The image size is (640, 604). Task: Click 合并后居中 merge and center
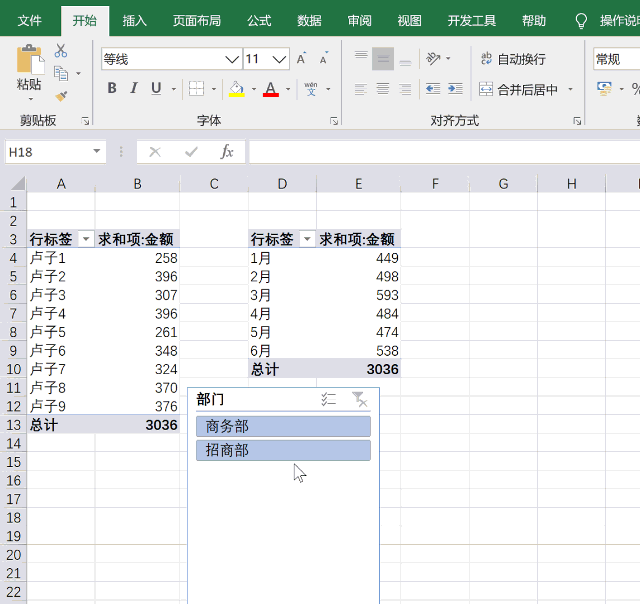(518, 89)
